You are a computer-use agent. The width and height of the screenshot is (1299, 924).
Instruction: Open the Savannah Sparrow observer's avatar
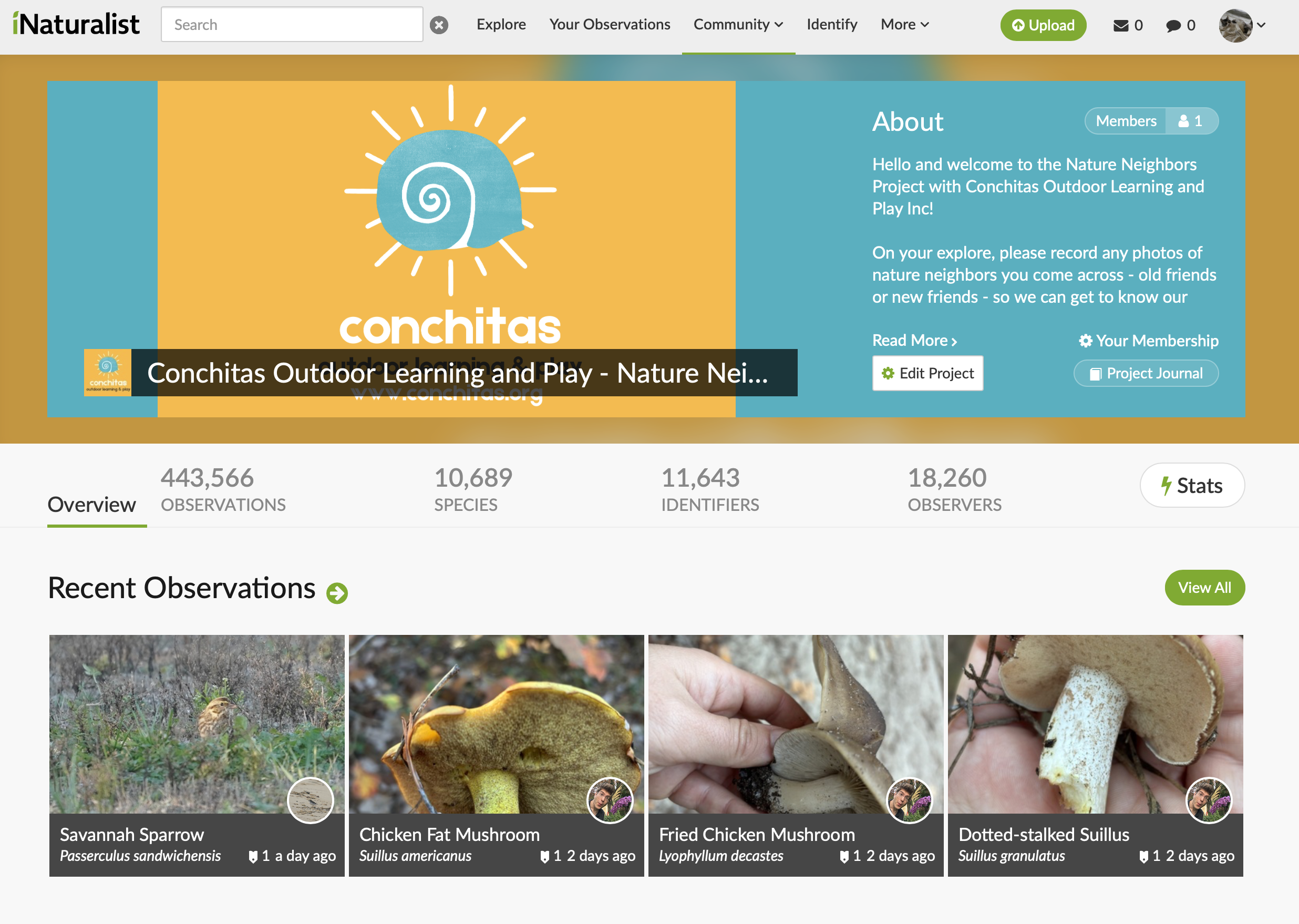[x=310, y=800]
